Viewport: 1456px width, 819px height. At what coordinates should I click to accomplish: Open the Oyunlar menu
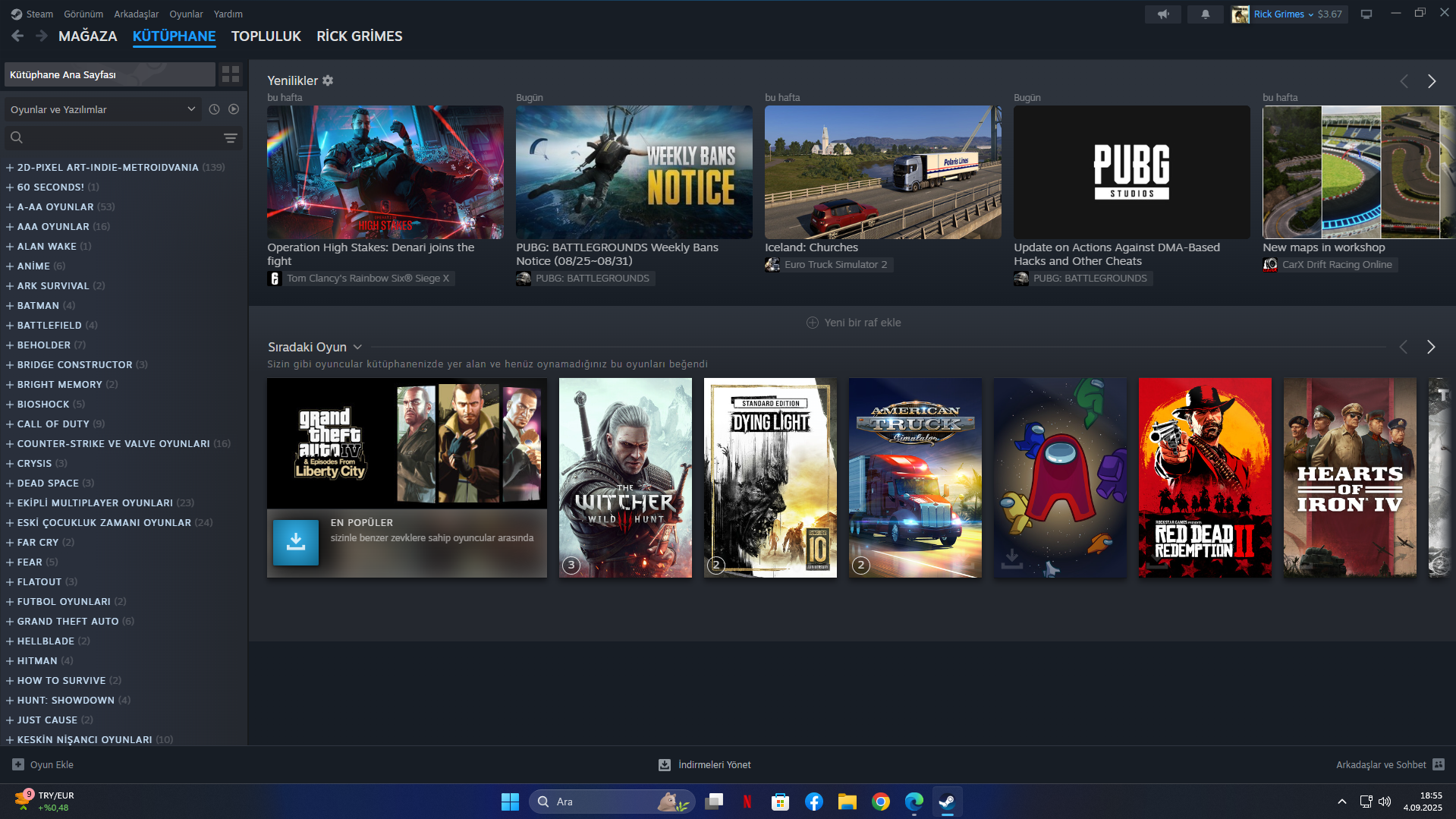coord(186,14)
